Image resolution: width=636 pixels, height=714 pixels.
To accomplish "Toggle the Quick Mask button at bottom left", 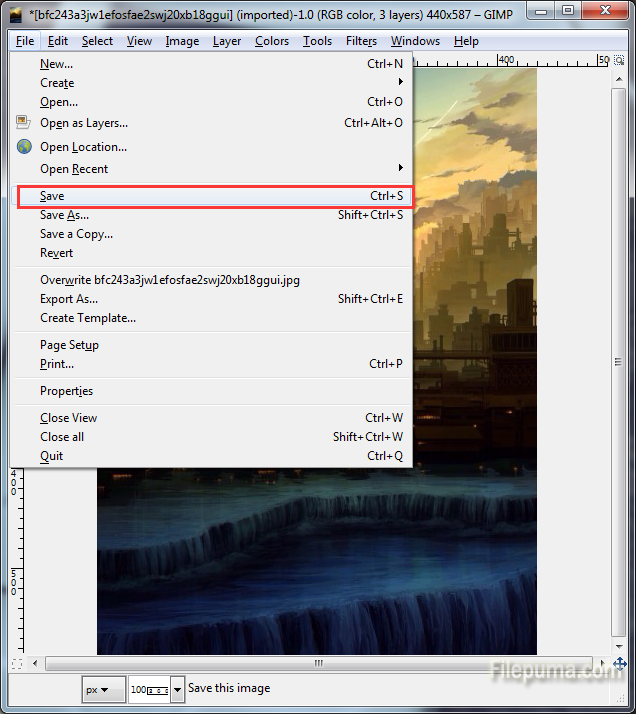I will (16, 663).
